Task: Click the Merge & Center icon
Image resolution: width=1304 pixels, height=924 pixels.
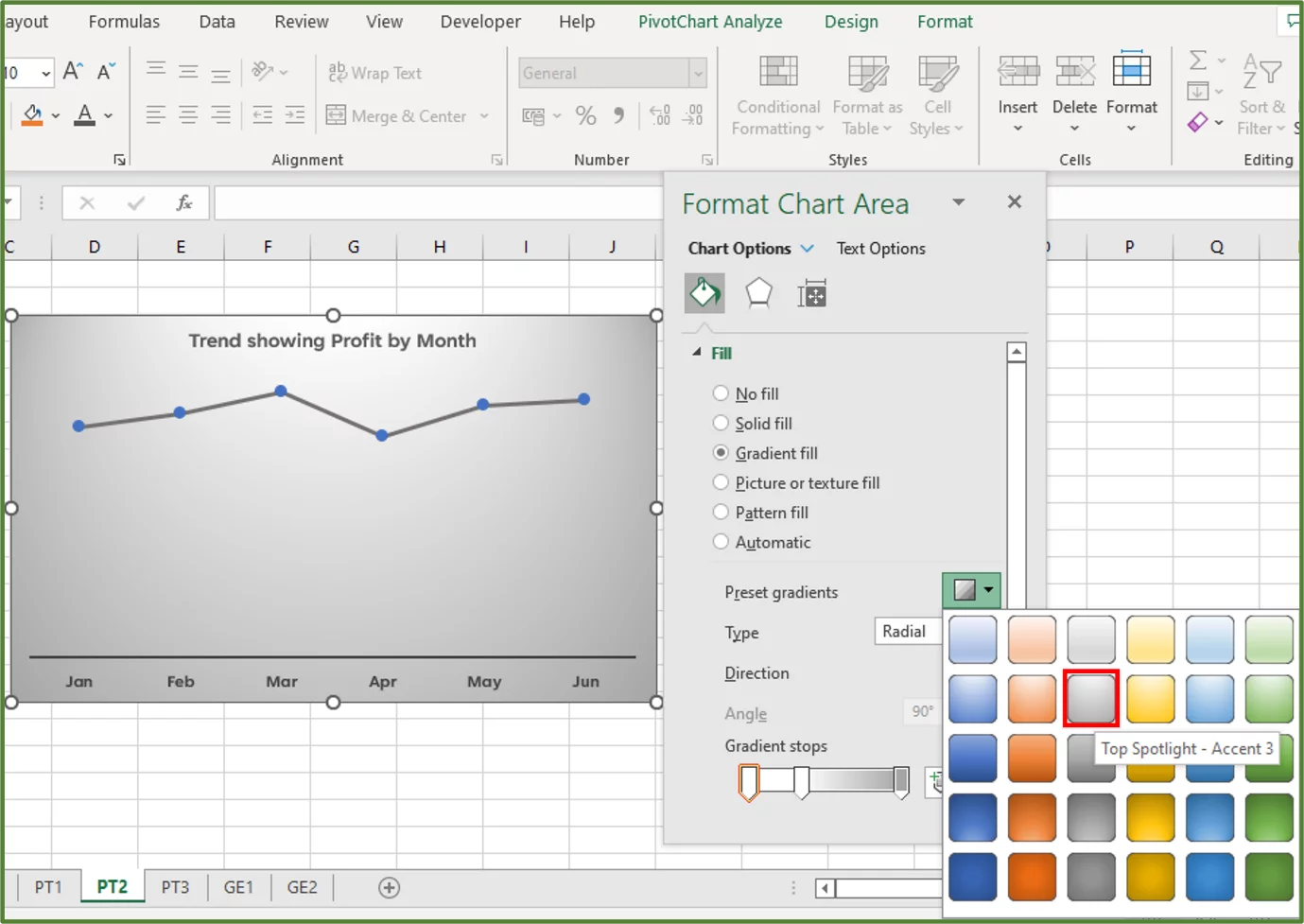Action: pos(336,115)
